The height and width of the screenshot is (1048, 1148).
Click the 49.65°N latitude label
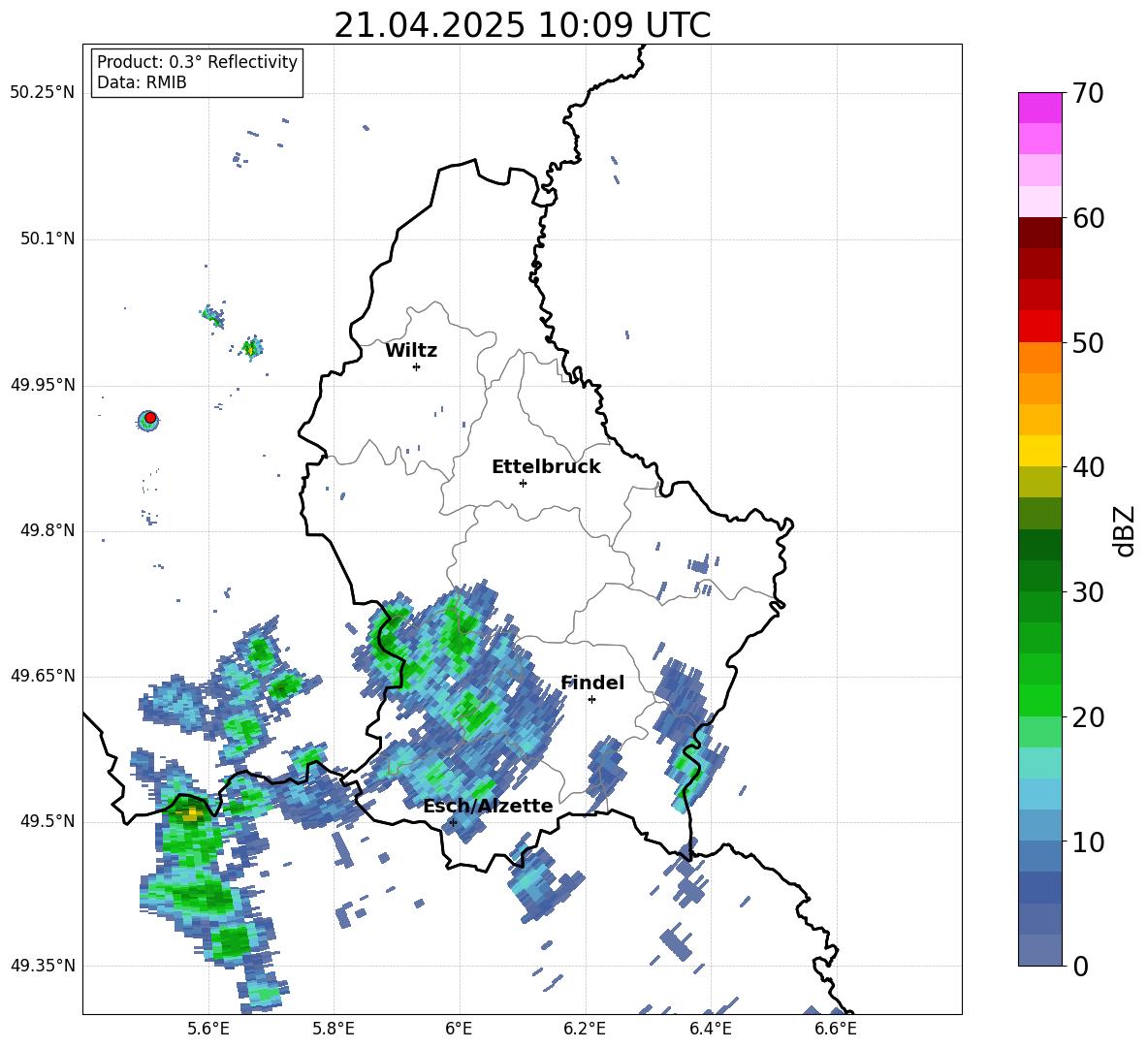[x=43, y=676]
